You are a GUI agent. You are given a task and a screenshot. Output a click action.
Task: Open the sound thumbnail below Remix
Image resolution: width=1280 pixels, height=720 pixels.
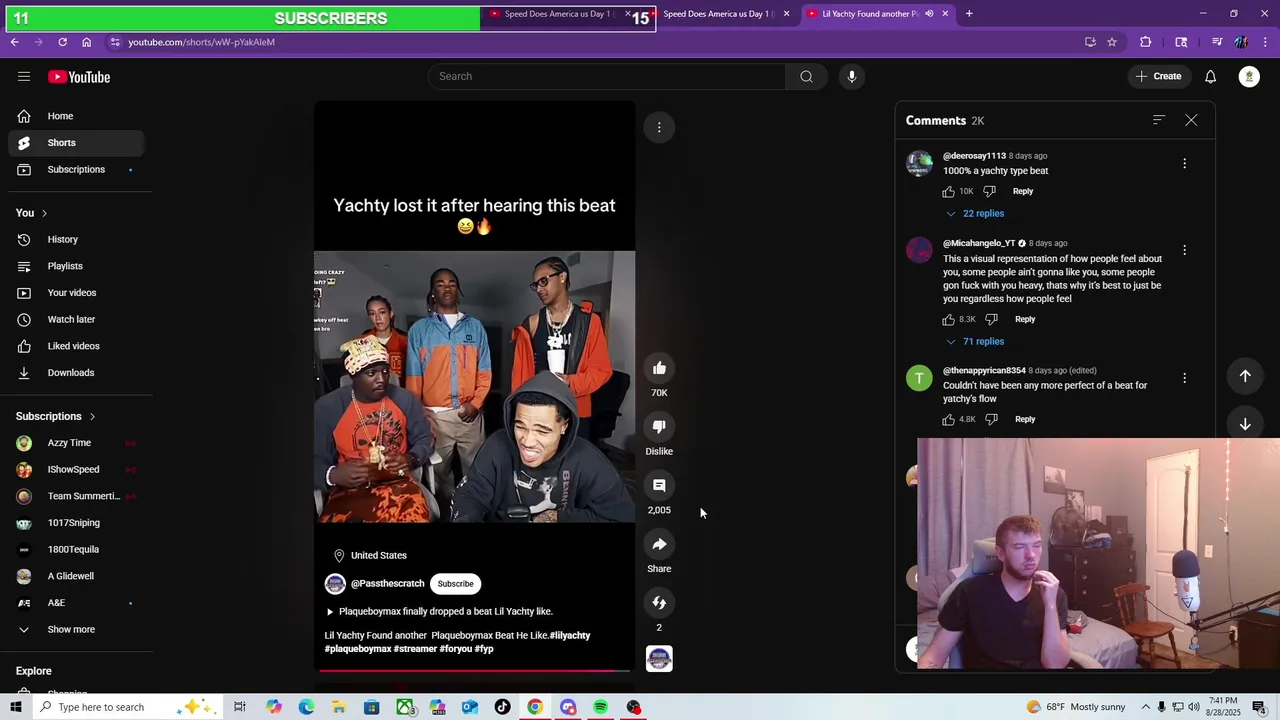659,658
